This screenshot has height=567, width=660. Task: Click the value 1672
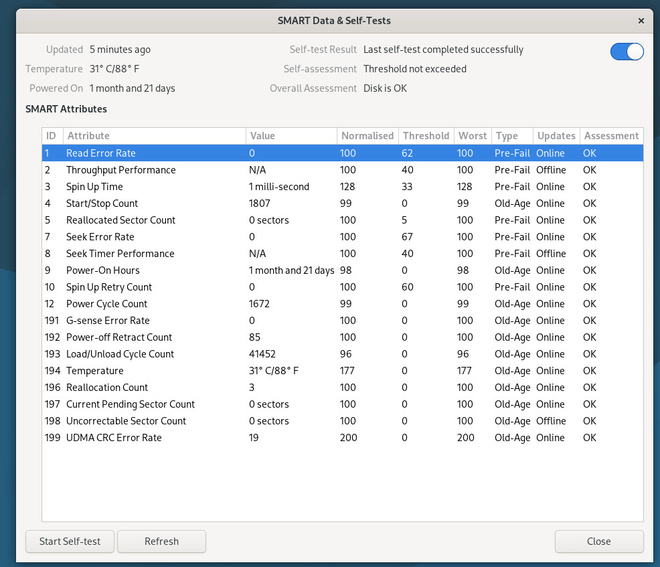coord(259,304)
